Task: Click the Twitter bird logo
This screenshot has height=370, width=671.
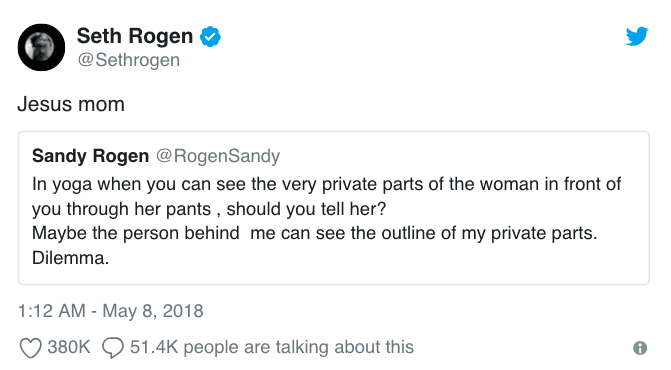Action: pyautogui.click(x=637, y=36)
